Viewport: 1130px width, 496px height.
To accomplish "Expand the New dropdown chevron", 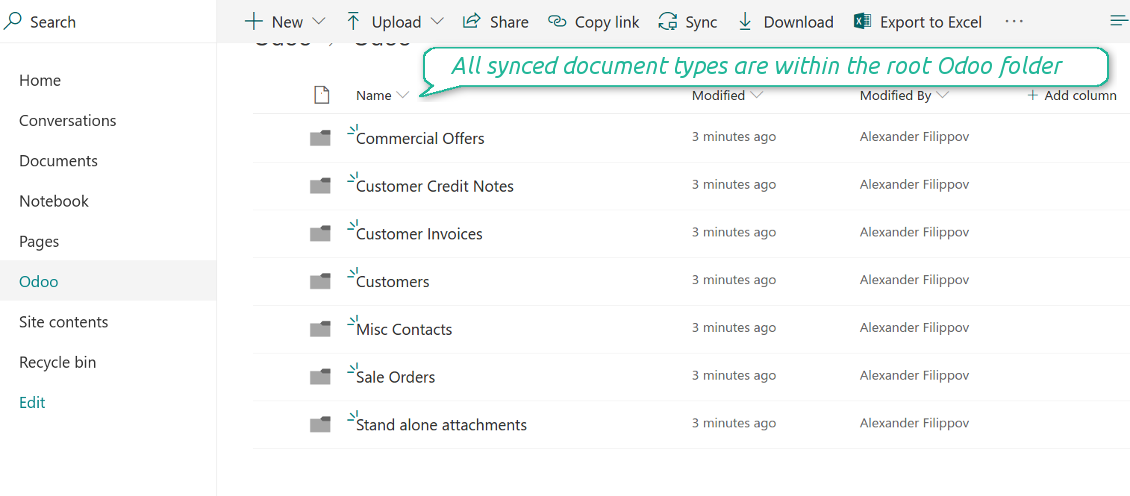I will coord(319,22).
